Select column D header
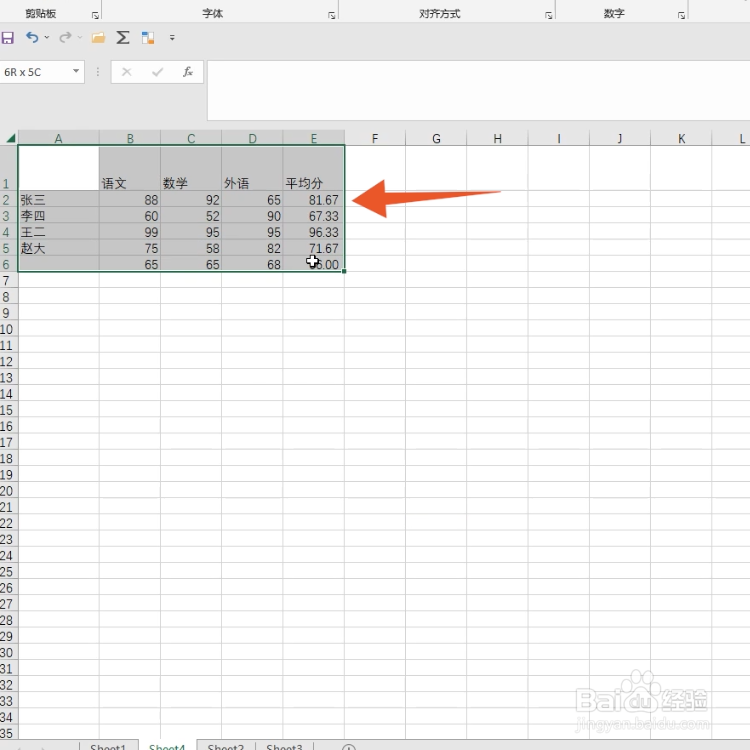 252,138
